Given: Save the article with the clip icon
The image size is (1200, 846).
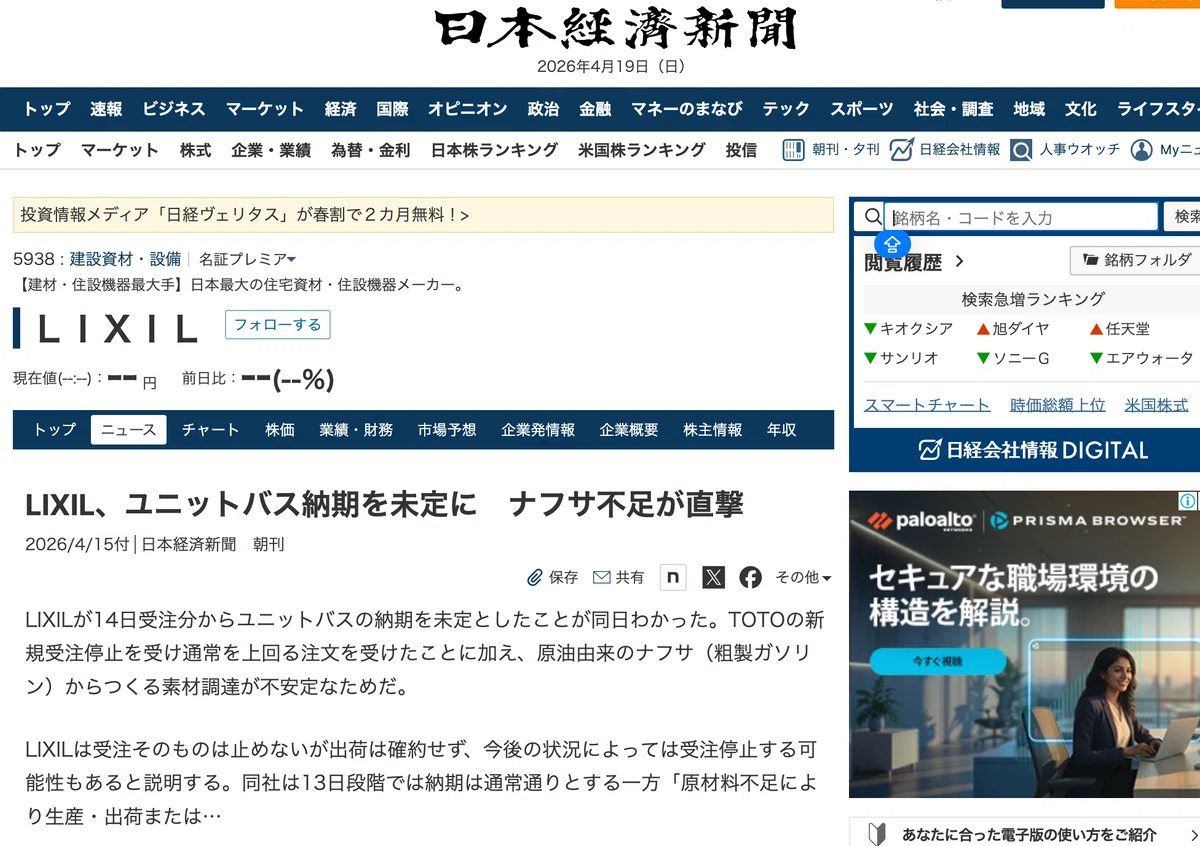Looking at the screenshot, I should coord(535,577).
